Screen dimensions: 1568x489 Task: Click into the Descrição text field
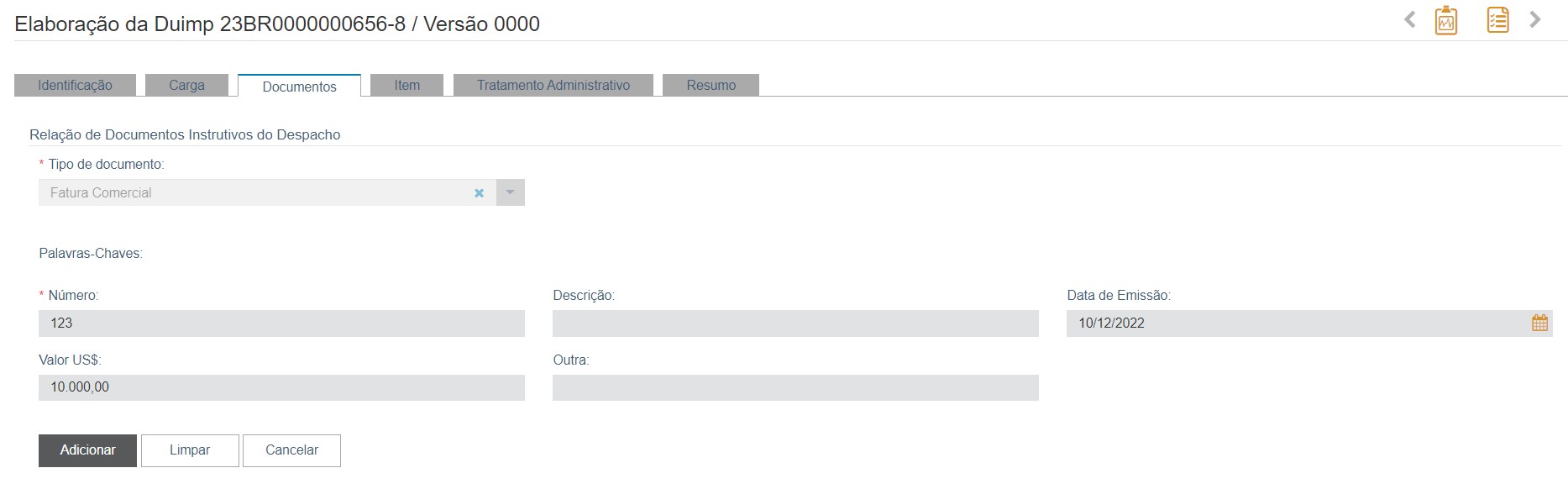click(794, 323)
